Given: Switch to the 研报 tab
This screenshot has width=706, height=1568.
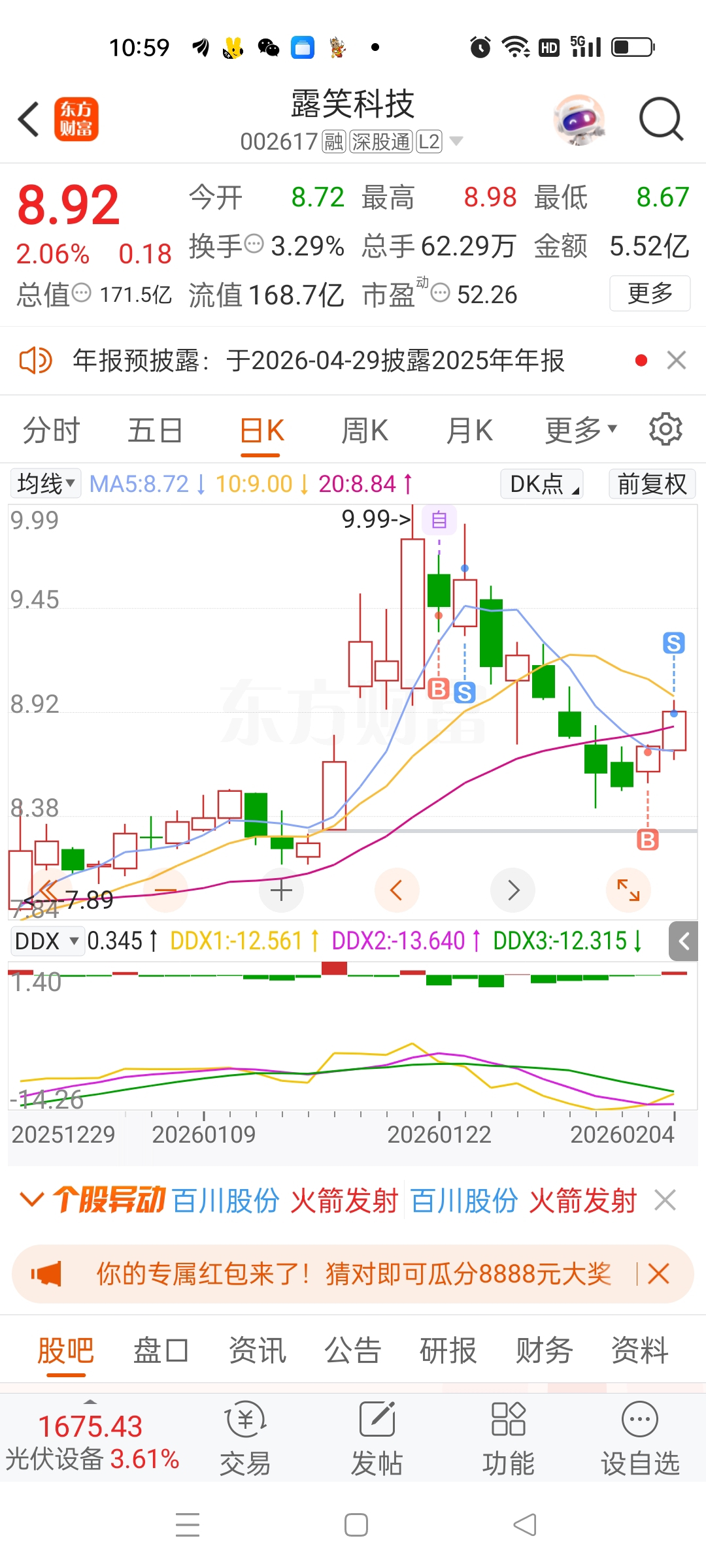Looking at the screenshot, I should coord(448,1350).
